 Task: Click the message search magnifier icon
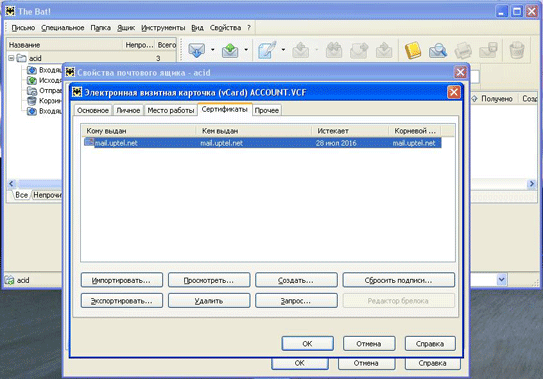[438, 51]
